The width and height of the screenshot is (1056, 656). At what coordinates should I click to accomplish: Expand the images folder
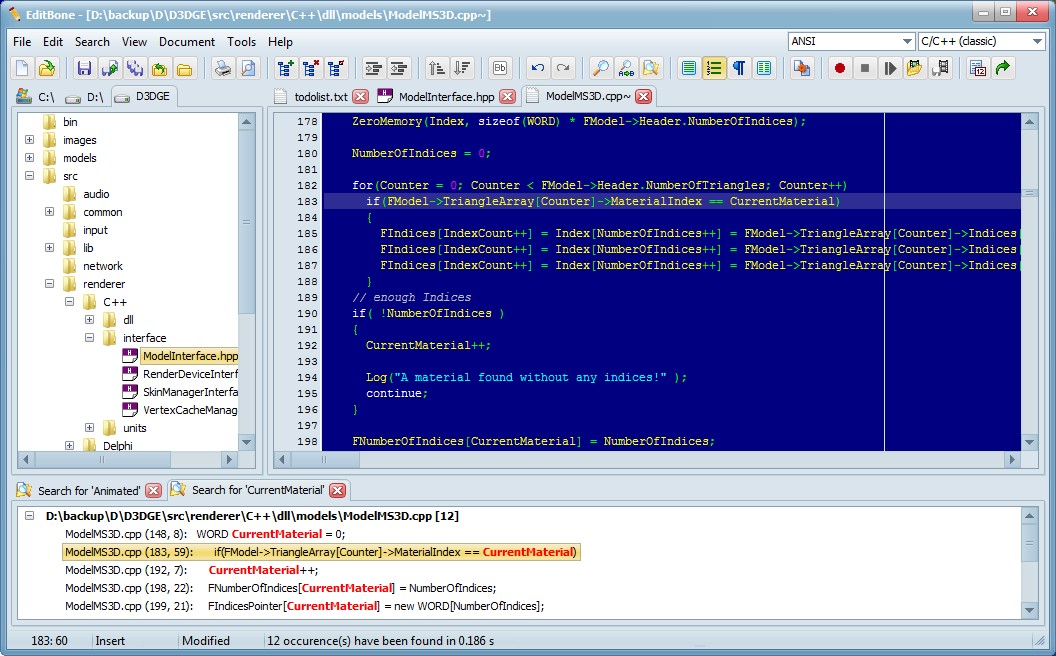(30, 139)
